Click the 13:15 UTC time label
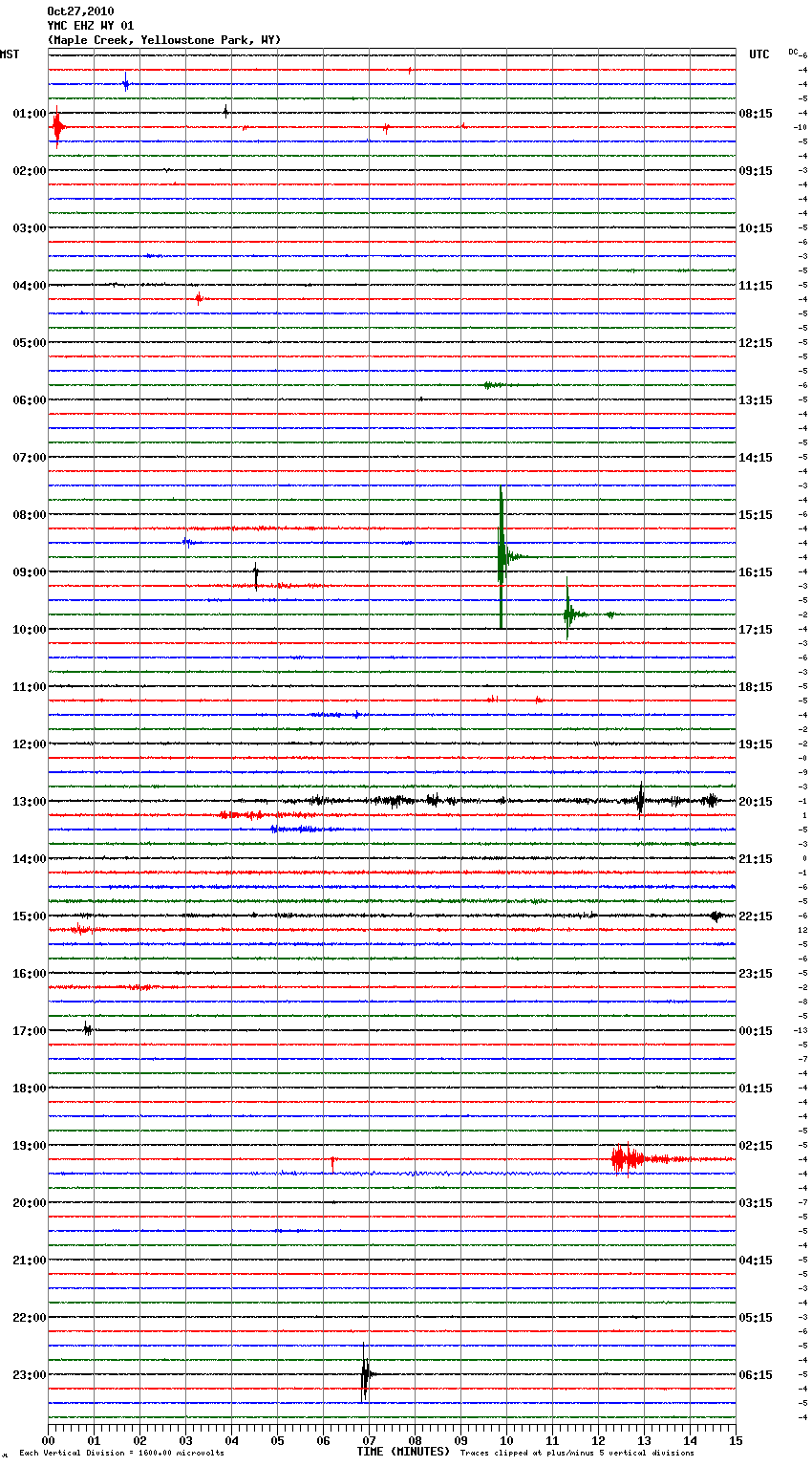The height and width of the screenshot is (1466, 812). coord(756,400)
